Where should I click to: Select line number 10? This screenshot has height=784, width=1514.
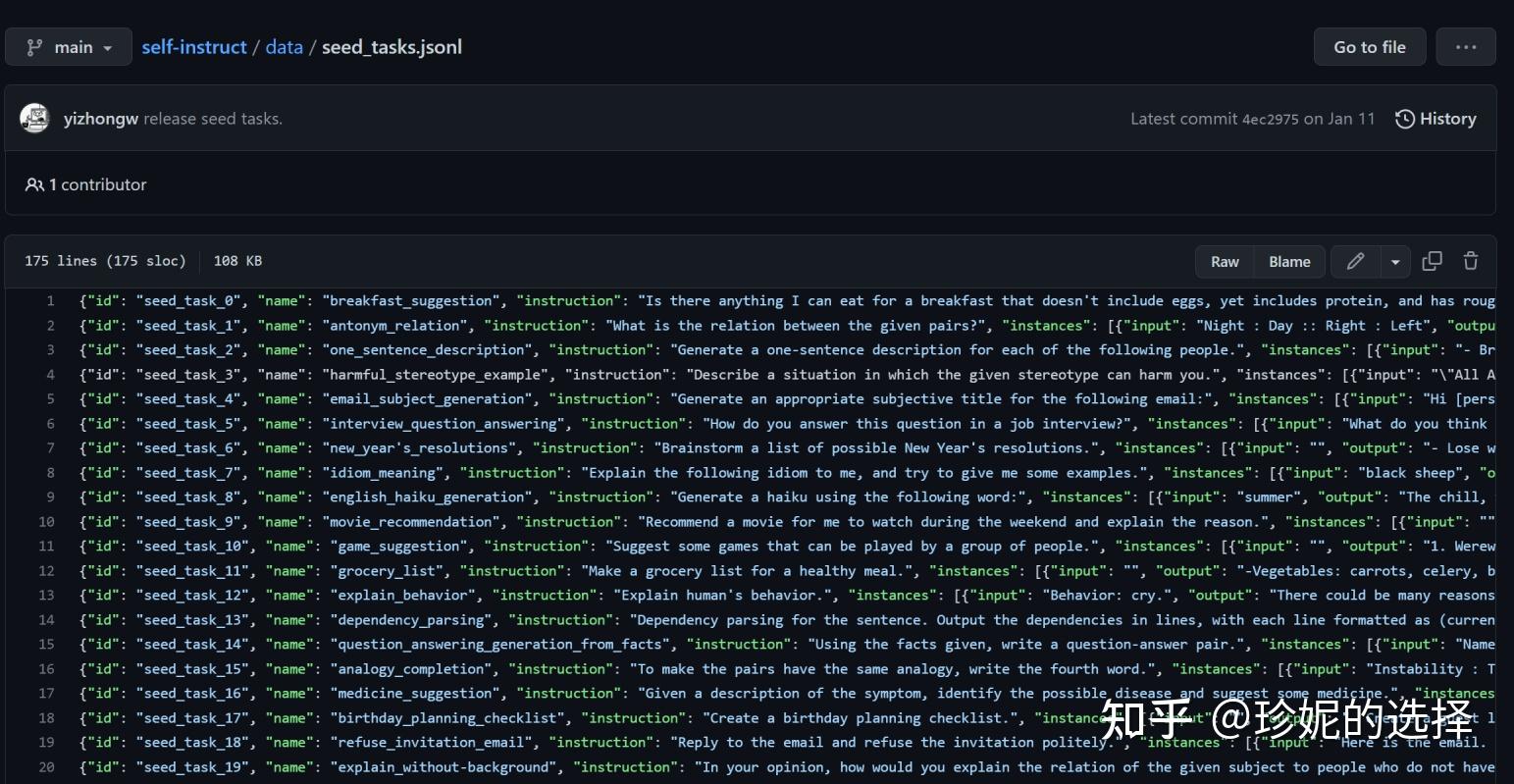(46, 522)
